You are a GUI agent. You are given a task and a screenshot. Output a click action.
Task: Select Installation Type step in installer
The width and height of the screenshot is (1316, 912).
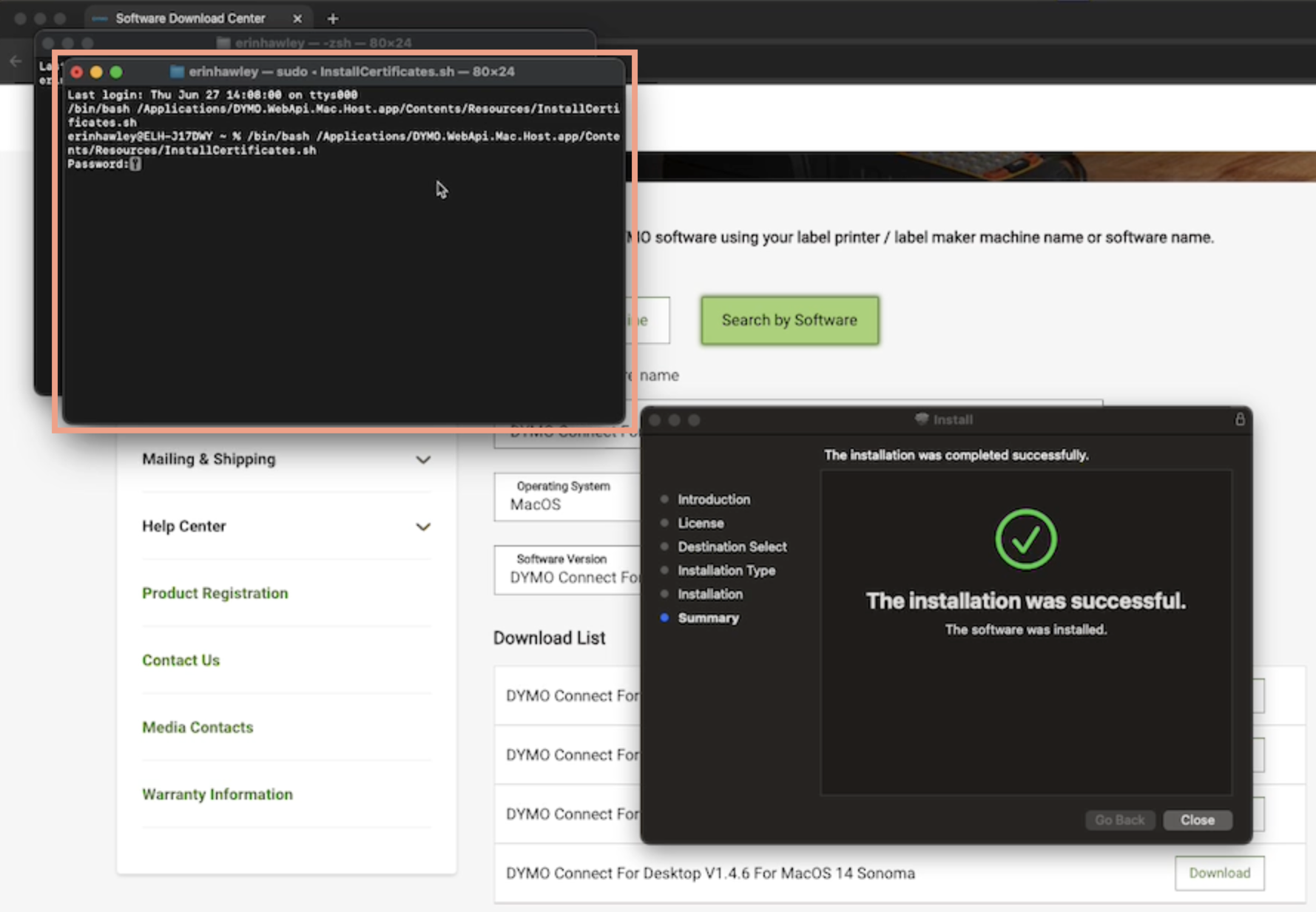tap(726, 570)
